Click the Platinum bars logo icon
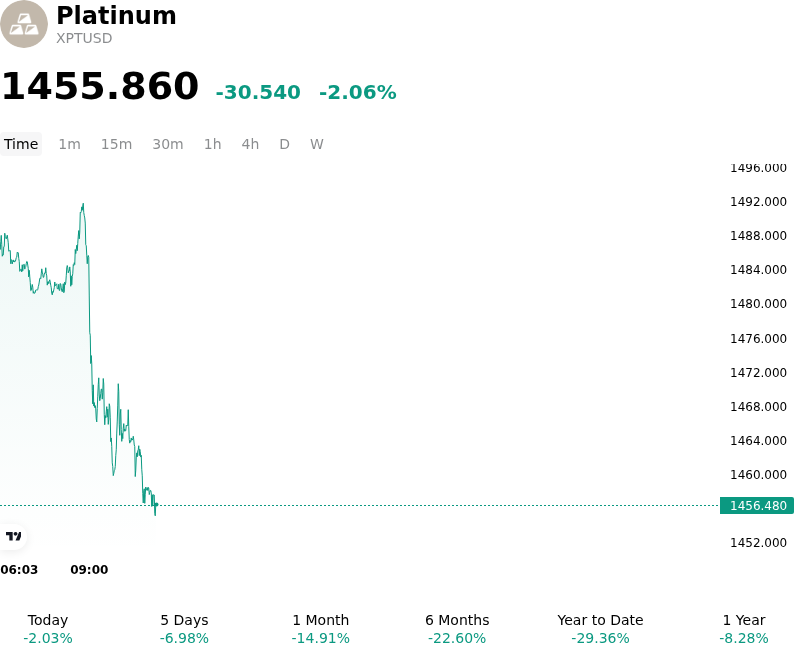Screen dimensions: 800x658 tap(23, 24)
